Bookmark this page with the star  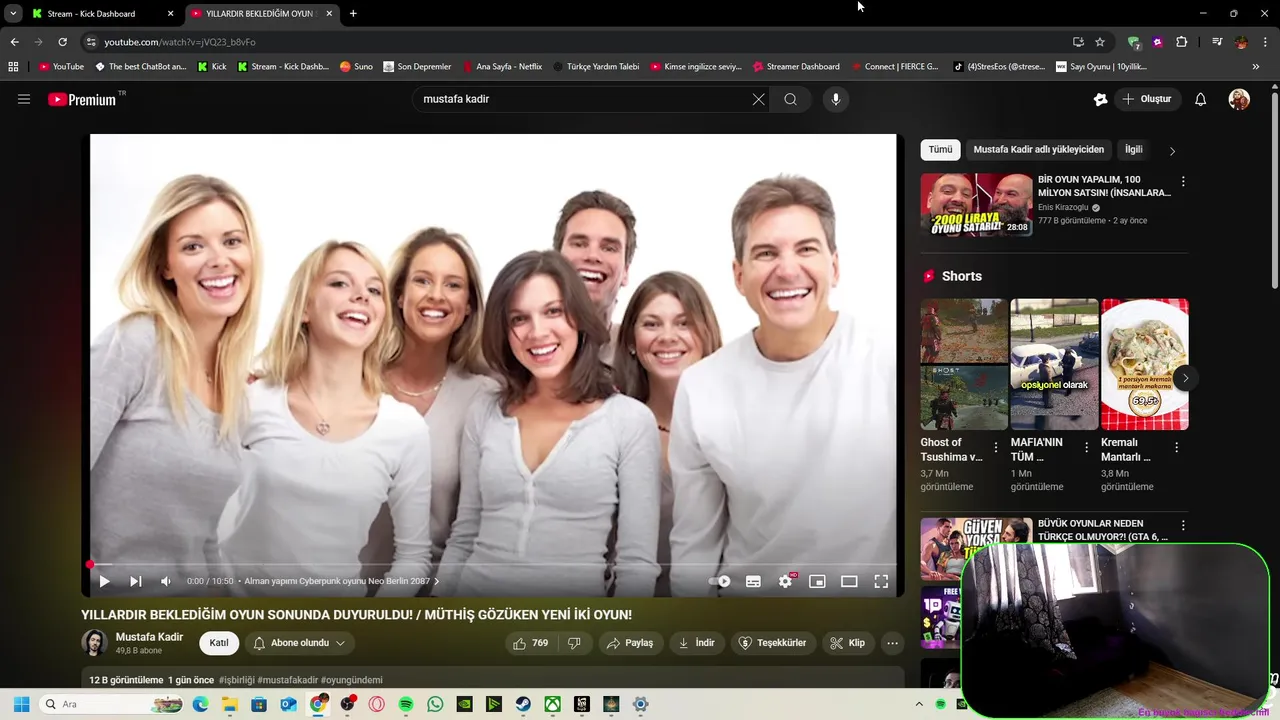[1100, 42]
